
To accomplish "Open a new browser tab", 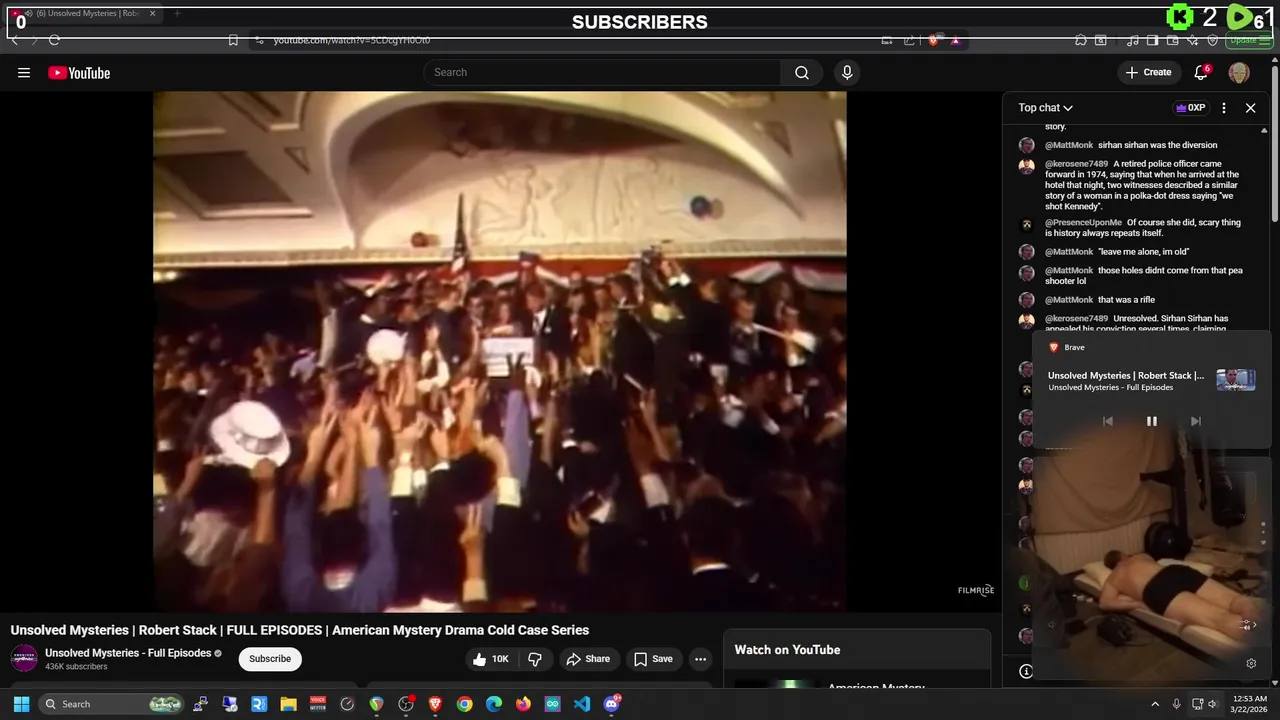I will click(177, 13).
